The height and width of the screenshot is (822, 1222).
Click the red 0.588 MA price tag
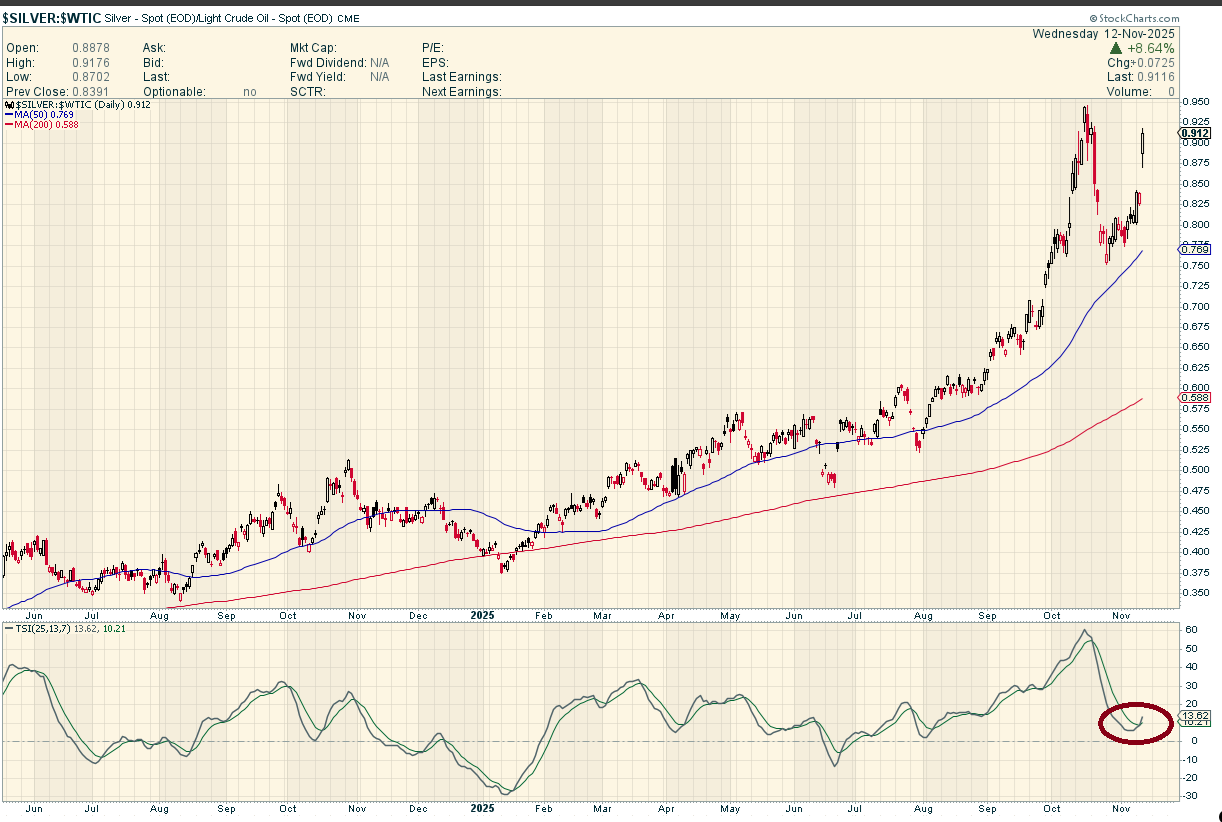(1195, 398)
